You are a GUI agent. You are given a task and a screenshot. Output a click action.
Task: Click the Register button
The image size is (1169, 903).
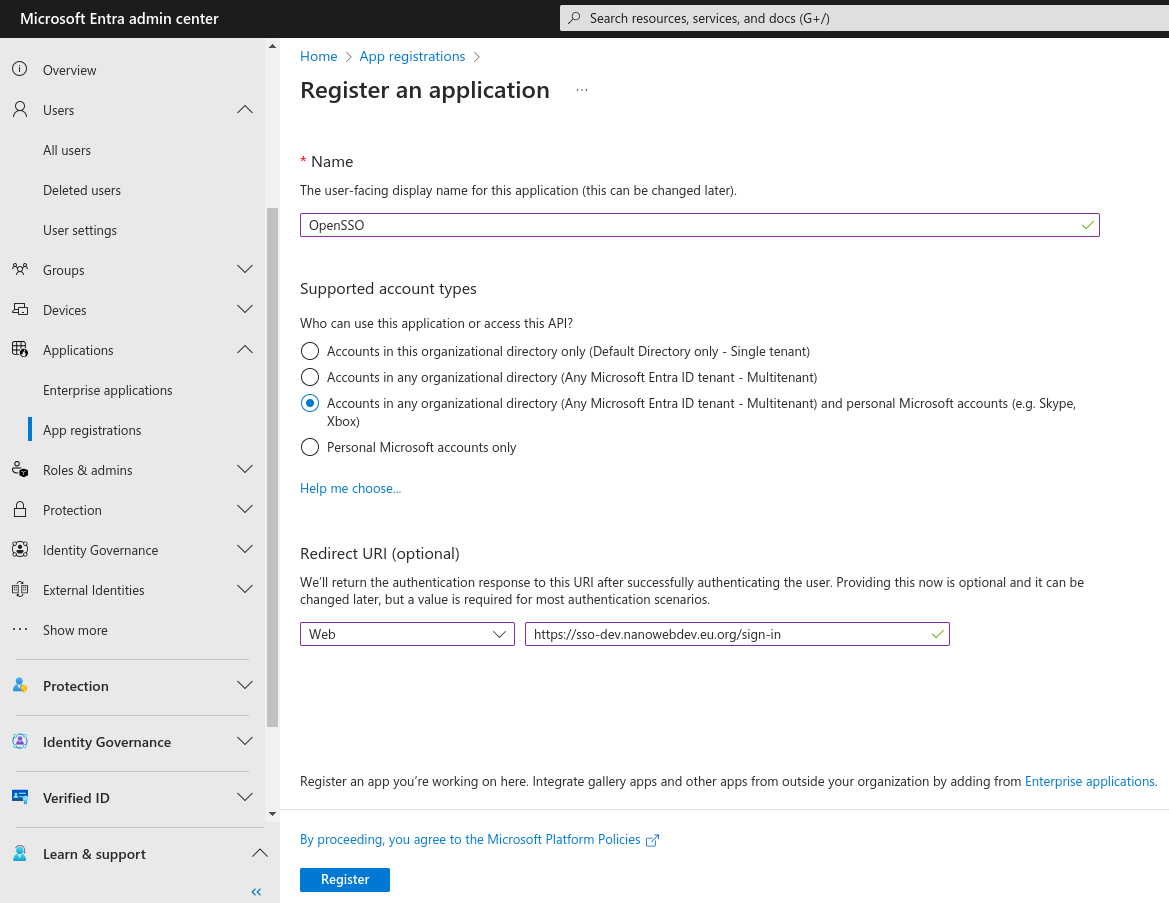click(x=344, y=880)
